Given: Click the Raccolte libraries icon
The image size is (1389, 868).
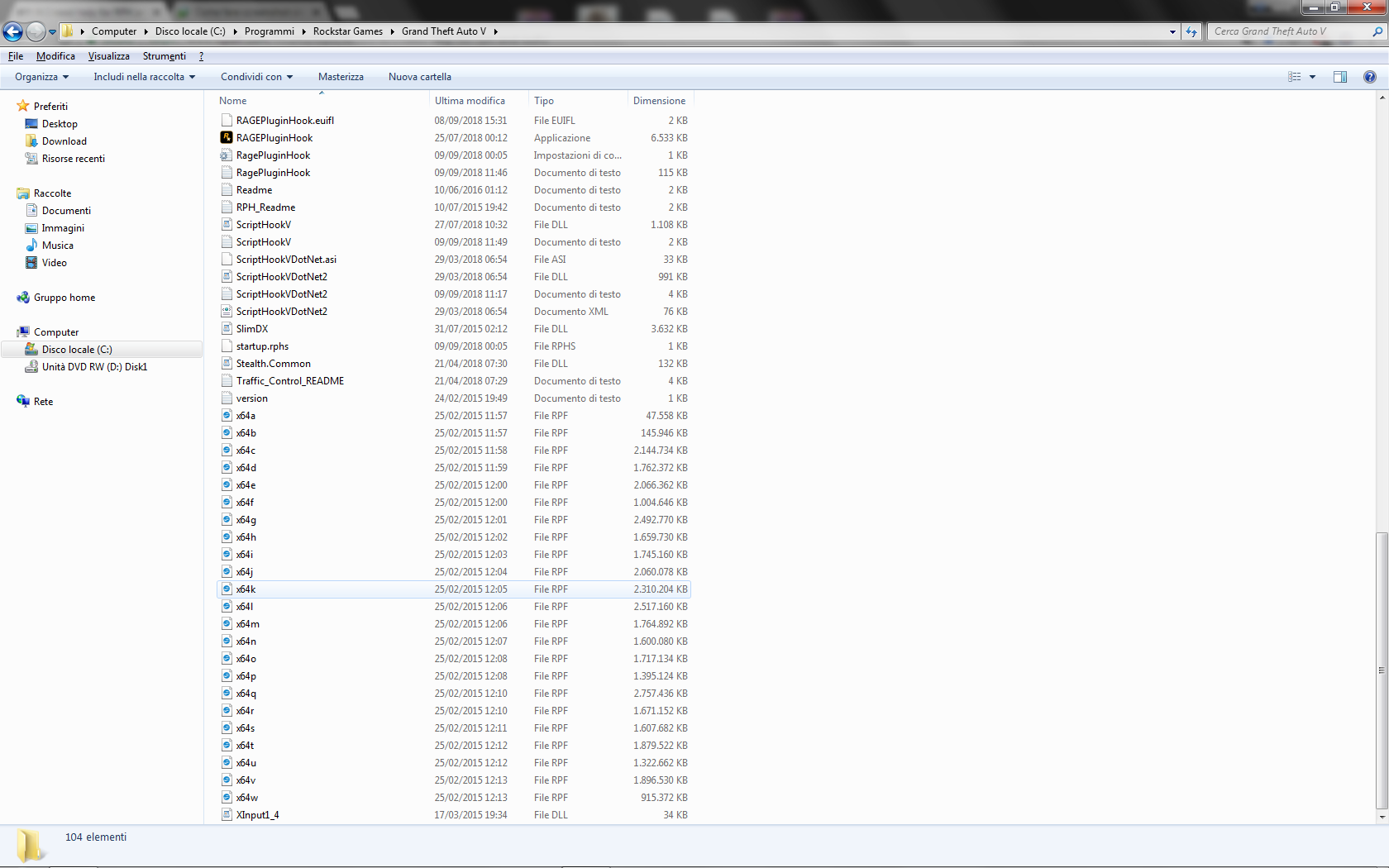Looking at the screenshot, I should point(23,193).
